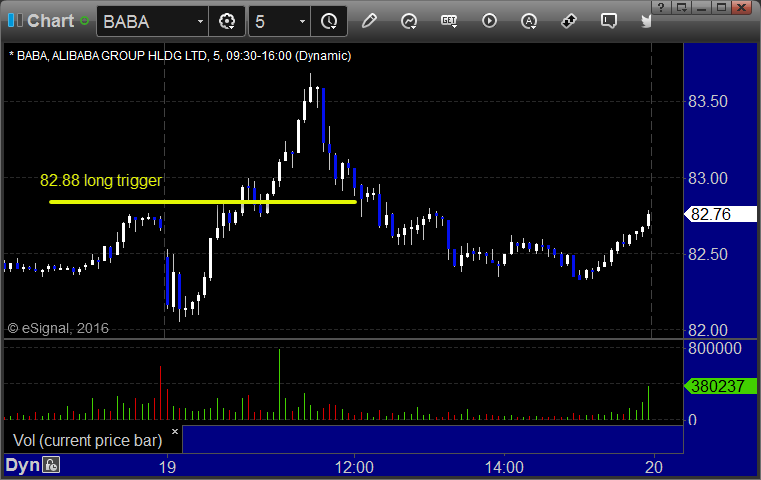Toggle the scale lock icon beside Dyn

point(51,465)
